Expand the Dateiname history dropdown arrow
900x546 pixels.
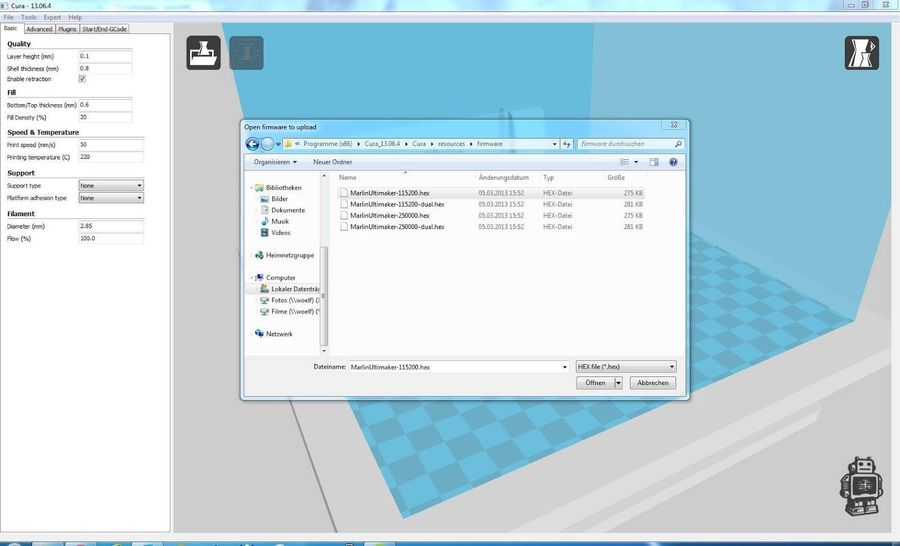pyautogui.click(x=564, y=367)
